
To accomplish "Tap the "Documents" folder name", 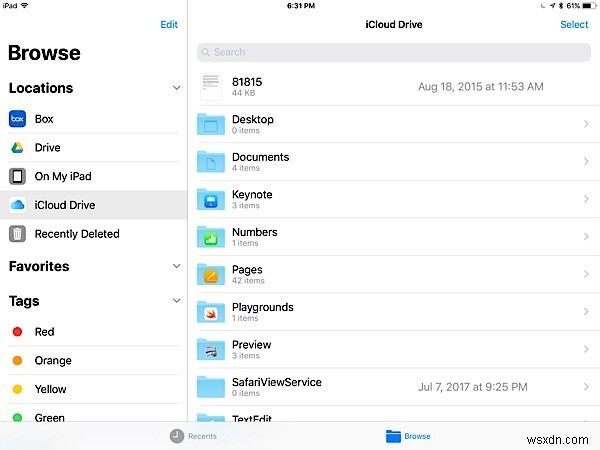I will 261,157.
